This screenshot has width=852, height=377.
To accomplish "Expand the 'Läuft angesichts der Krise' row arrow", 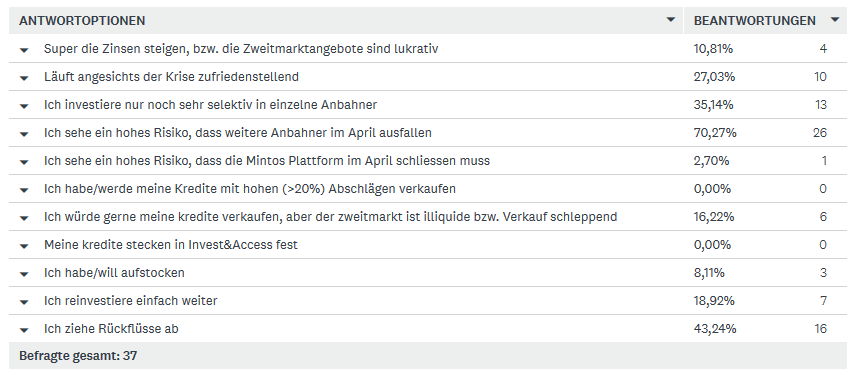I will coord(24,78).
